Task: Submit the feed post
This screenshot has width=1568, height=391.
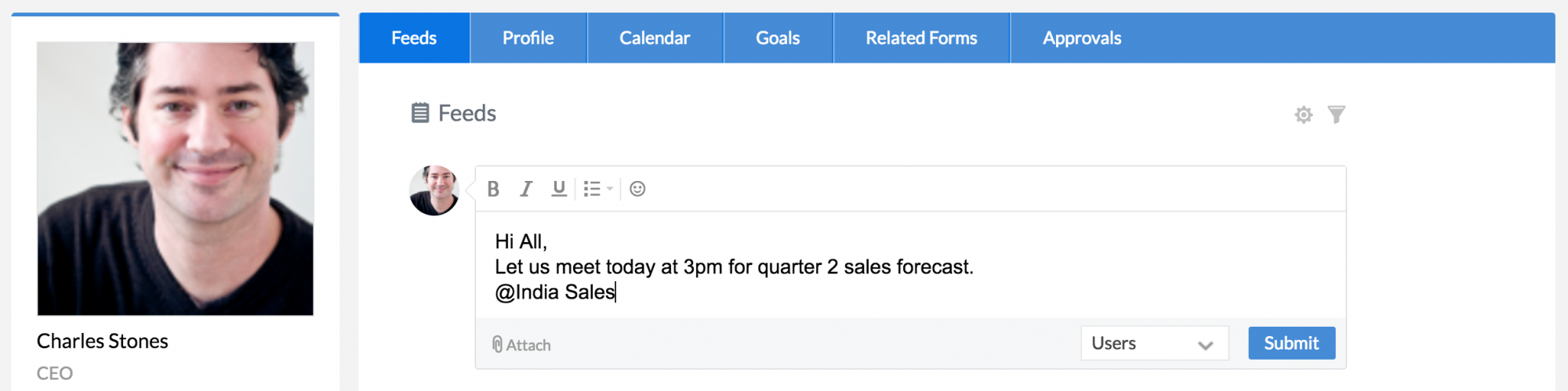Action: (x=1291, y=343)
